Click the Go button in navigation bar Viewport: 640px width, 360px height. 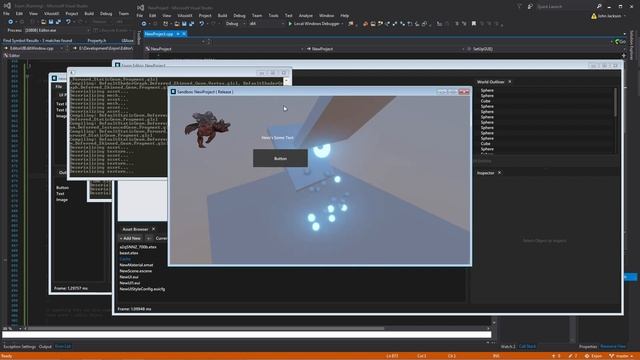pyautogui.click(x=620, y=42)
